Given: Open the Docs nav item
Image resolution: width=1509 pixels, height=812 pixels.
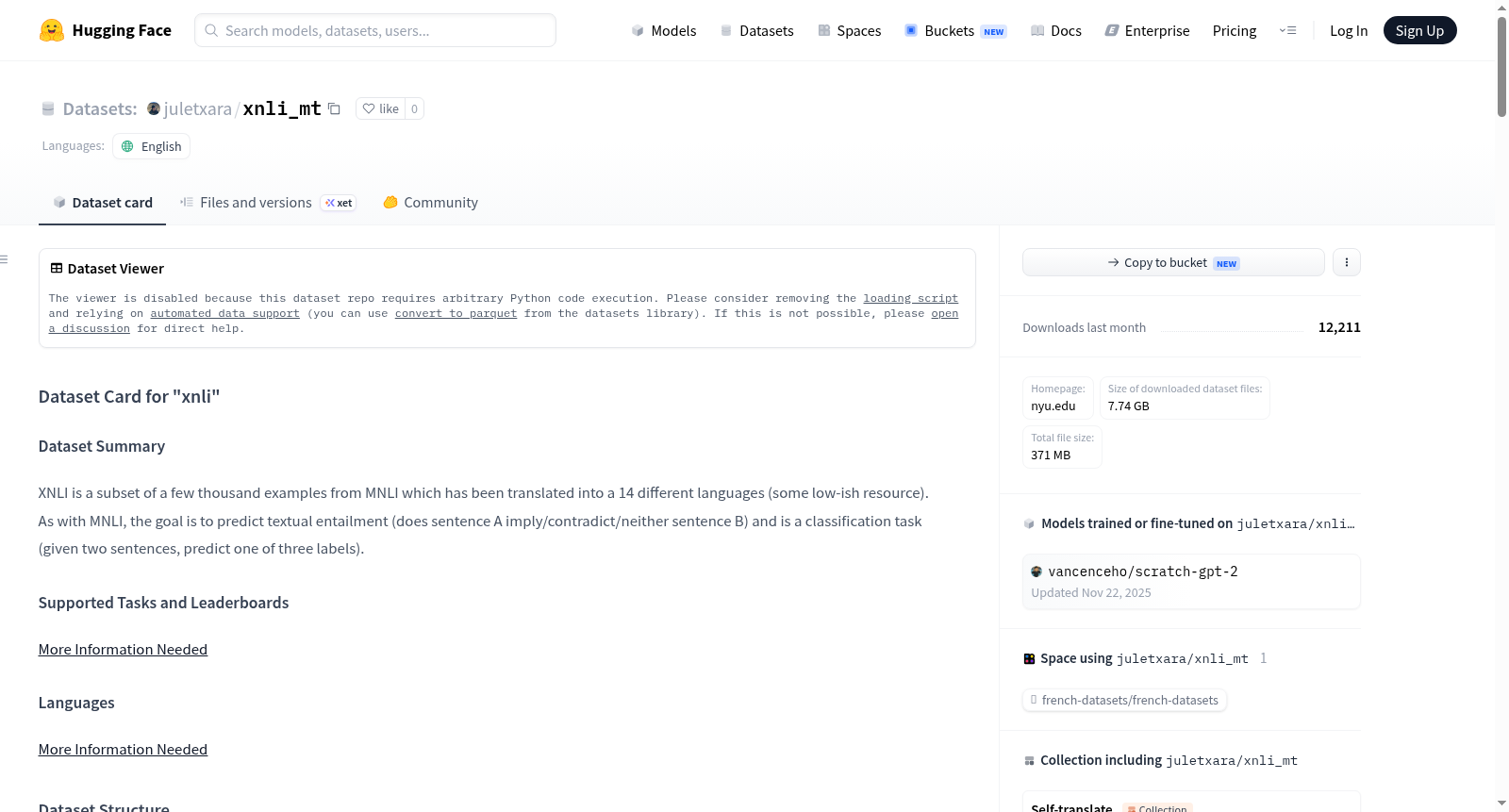Looking at the screenshot, I should coord(1056,30).
